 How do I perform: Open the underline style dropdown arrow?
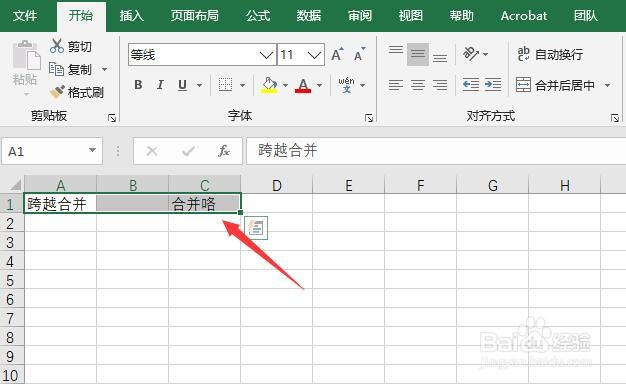click(x=199, y=85)
